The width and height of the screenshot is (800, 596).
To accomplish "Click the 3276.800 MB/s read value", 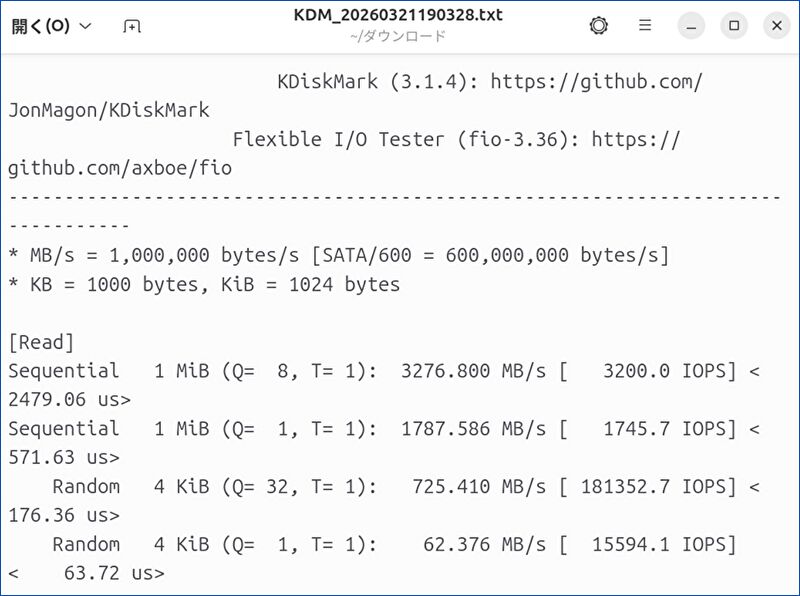I will pyautogui.click(x=473, y=371).
